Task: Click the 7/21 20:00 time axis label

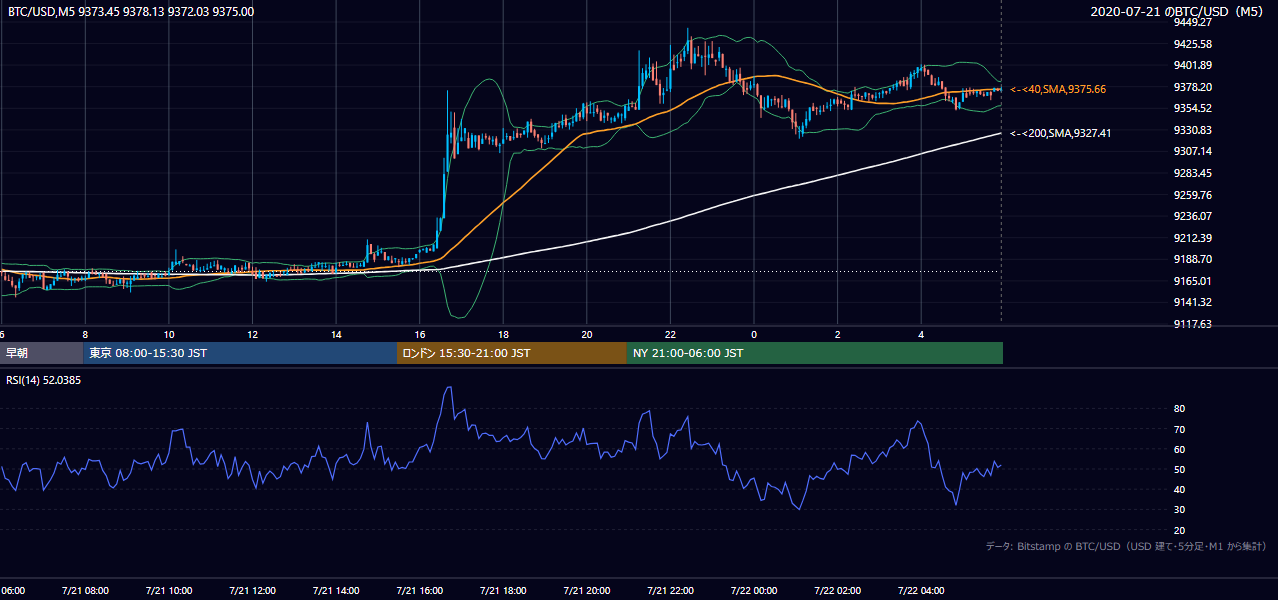Action: [x=587, y=590]
